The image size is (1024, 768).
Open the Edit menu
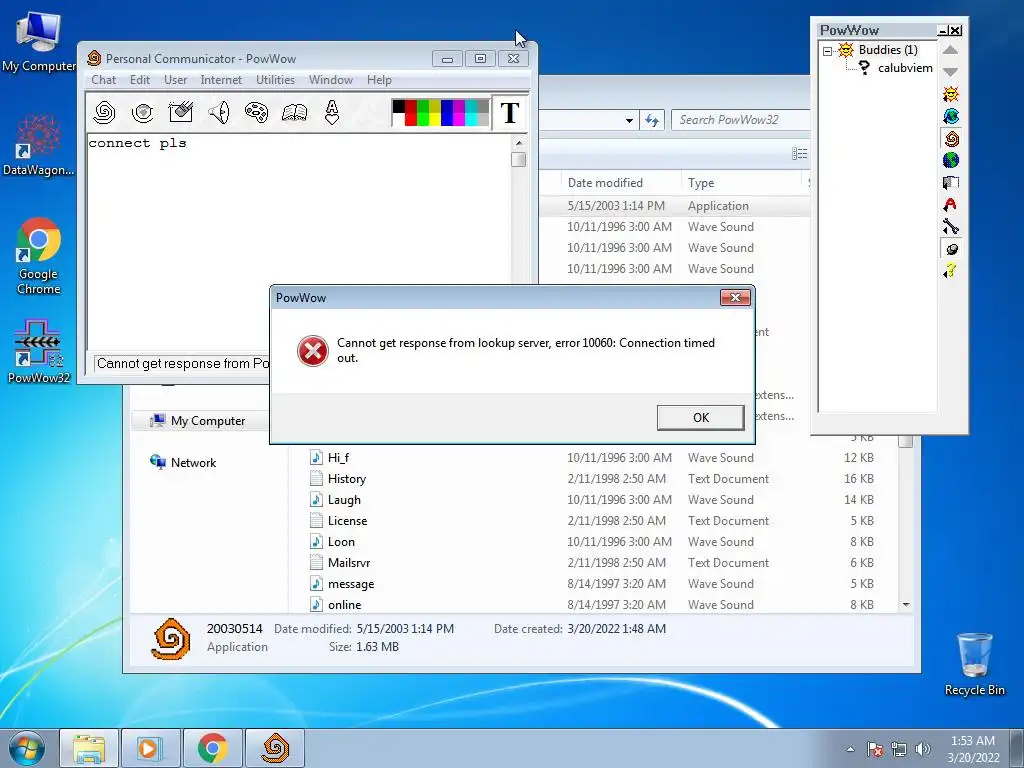[140, 80]
